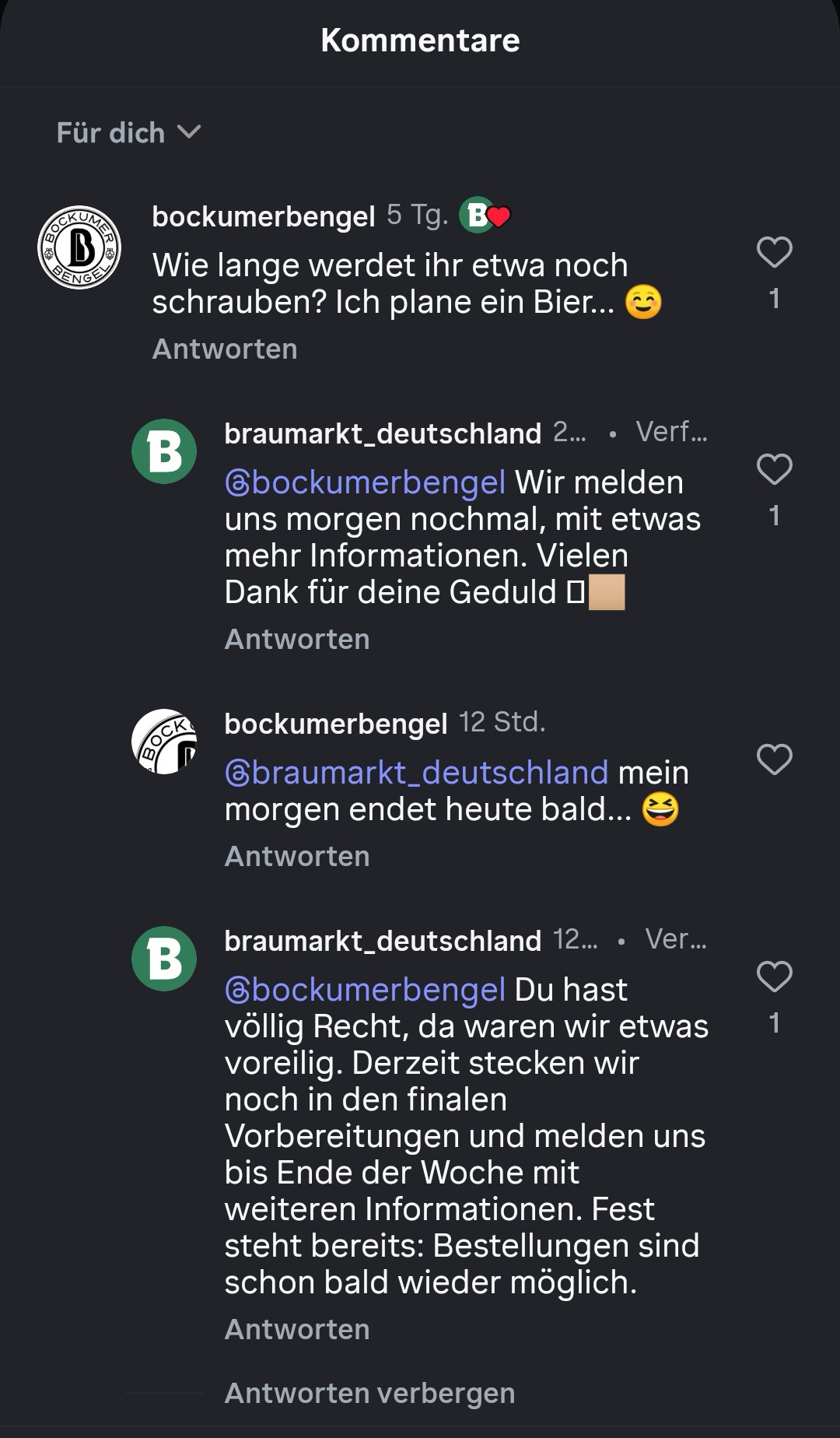Viewport: 840px width, 1438px height.
Task: Like braumarkt's 'Wir melden uns morgen' reply
Action: [x=774, y=470]
